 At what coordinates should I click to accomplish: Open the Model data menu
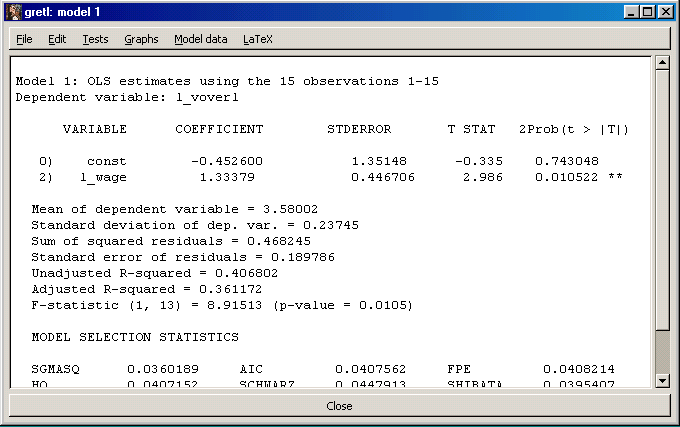[200, 40]
